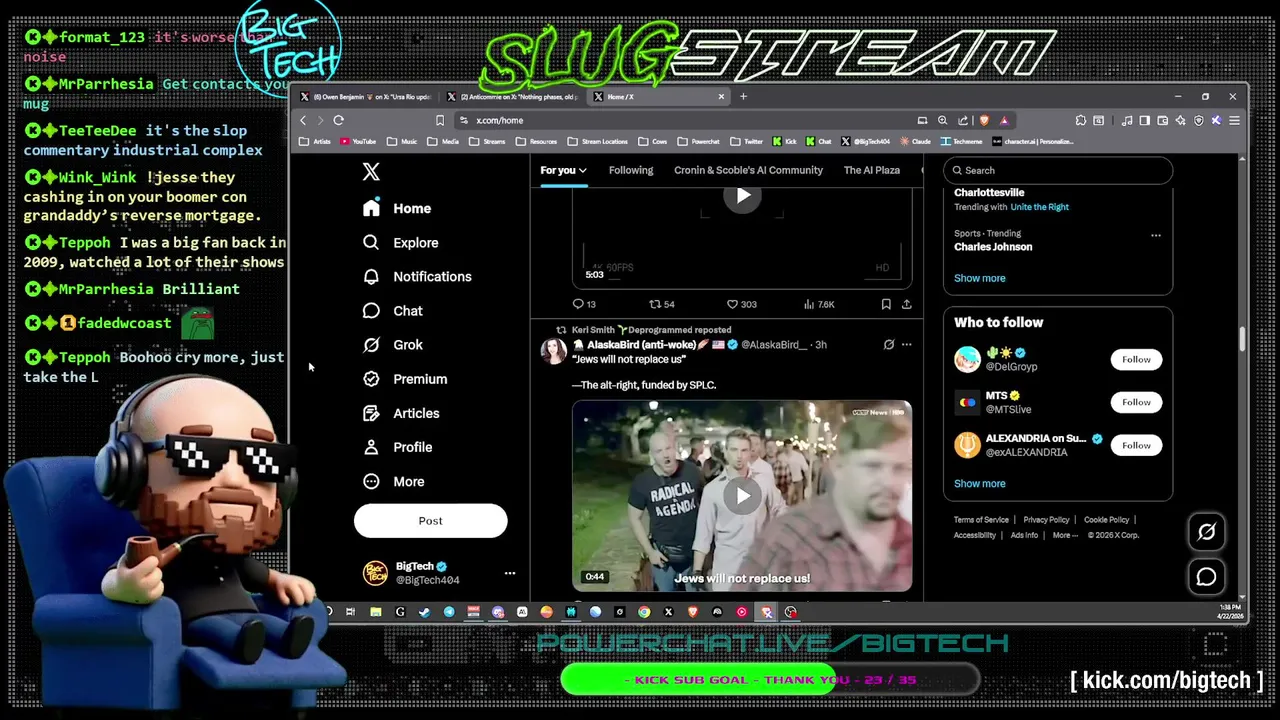Open Profile in the sidebar

pyautogui.click(x=398, y=447)
